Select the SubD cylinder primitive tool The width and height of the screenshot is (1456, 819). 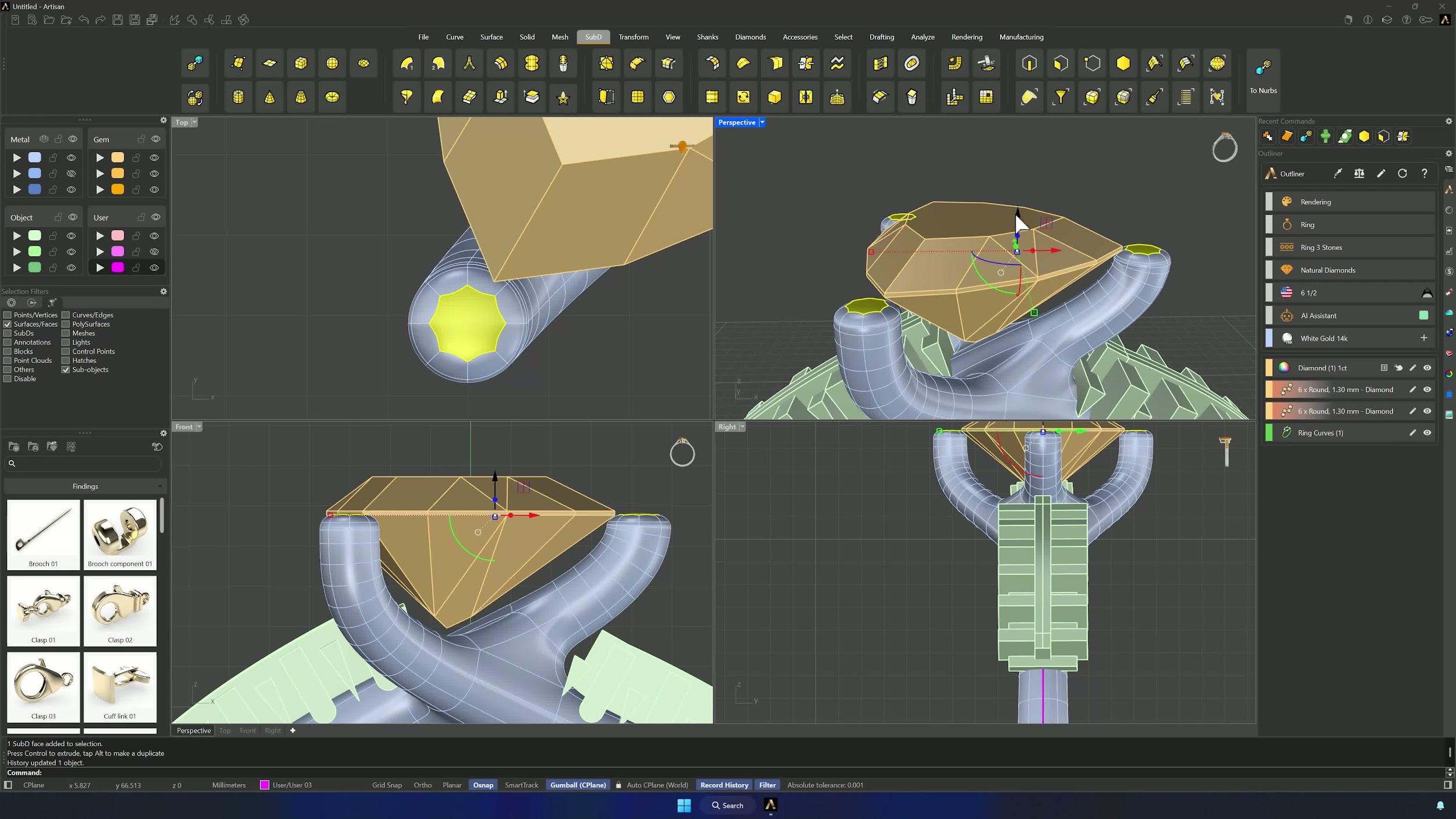[x=238, y=97]
